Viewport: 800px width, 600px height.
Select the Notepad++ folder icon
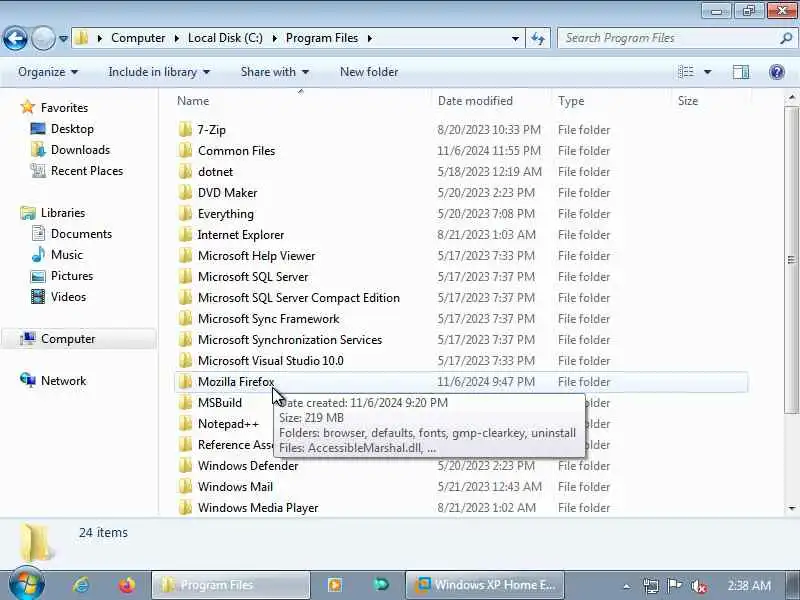(185, 423)
